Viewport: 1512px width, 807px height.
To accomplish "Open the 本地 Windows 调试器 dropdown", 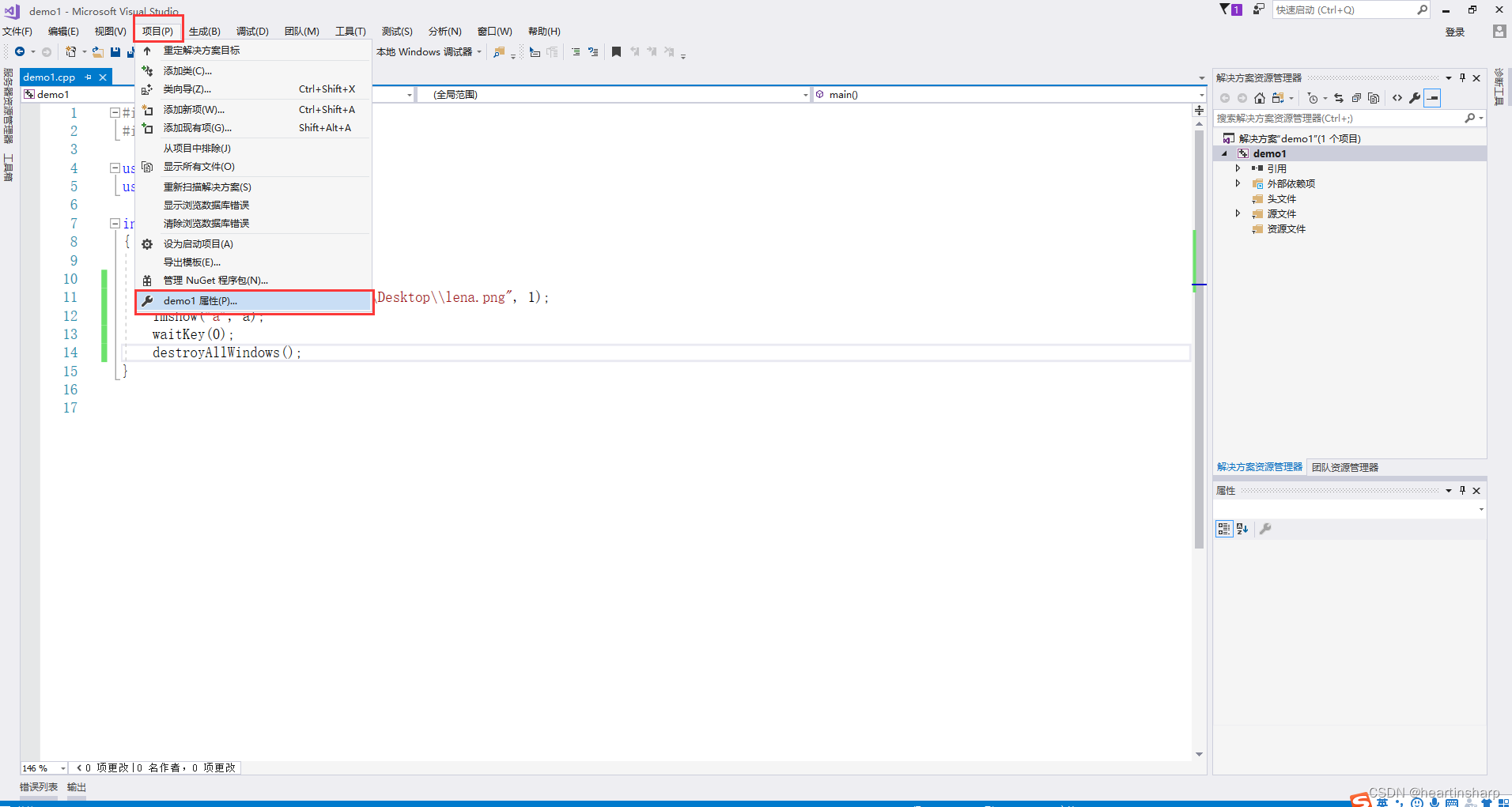I will pyautogui.click(x=479, y=51).
